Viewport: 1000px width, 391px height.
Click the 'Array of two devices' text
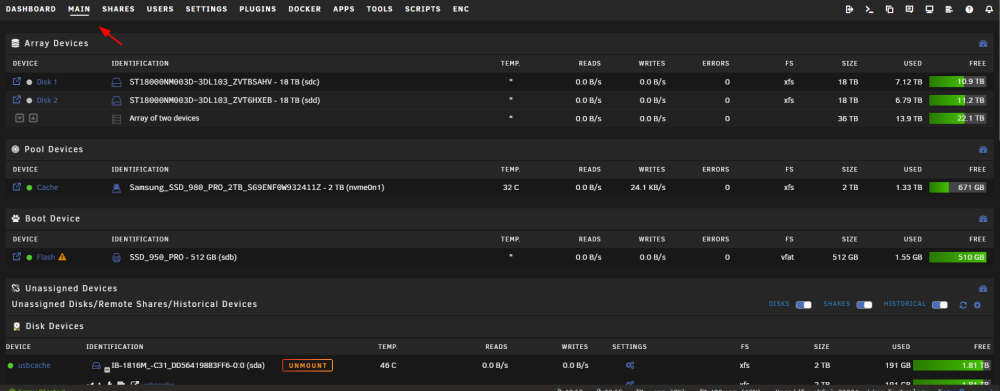click(165, 118)
